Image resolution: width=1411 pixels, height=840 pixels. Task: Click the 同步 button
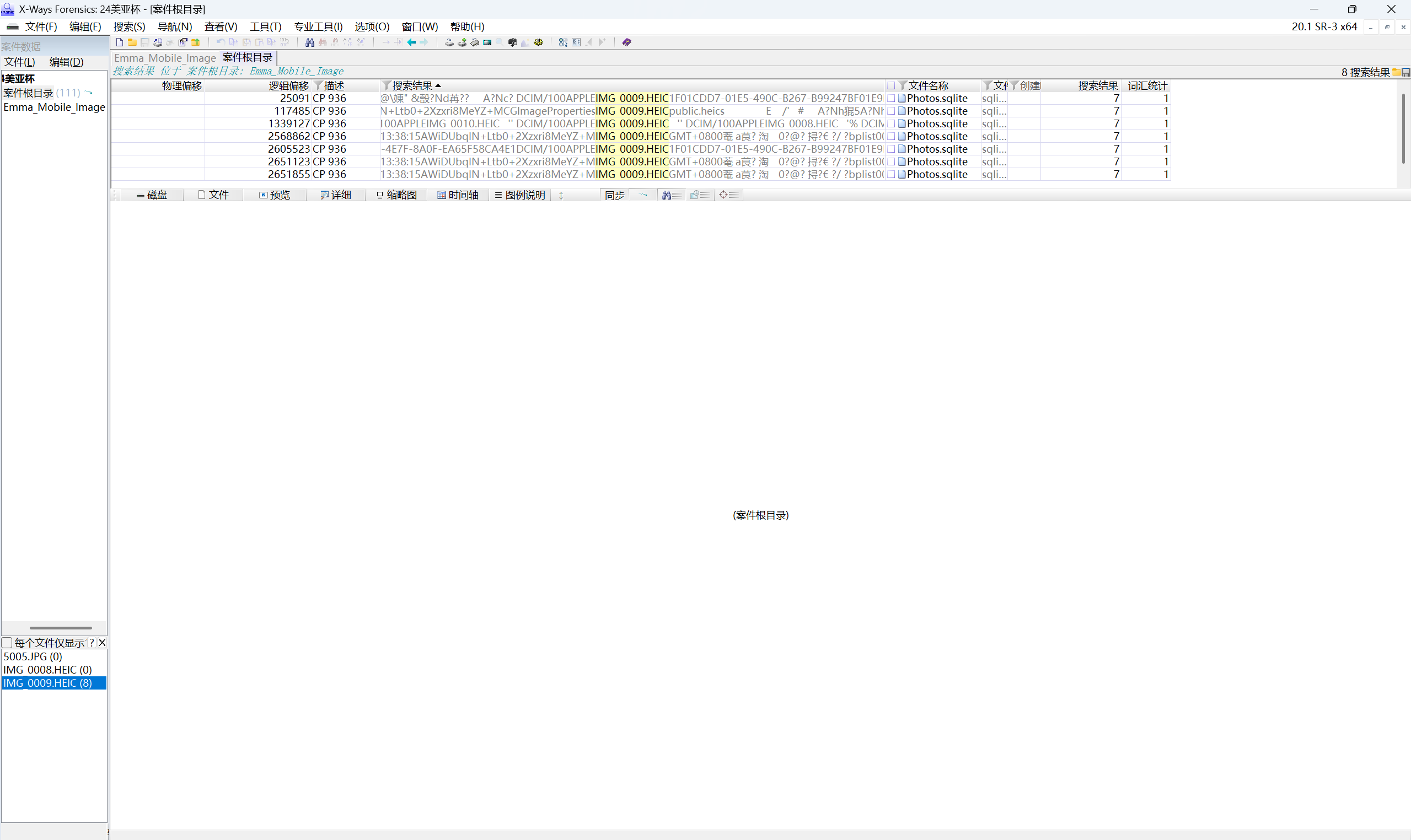[614, 195]
